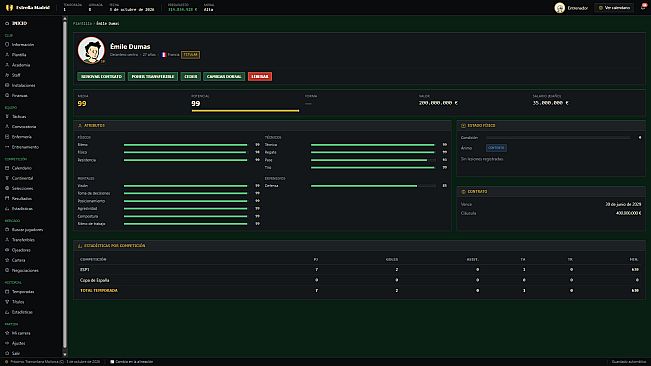Go to Plantilla in the breadcrumb
The image size is (651, 366).
pyautogui.click(x=82, y=23)
